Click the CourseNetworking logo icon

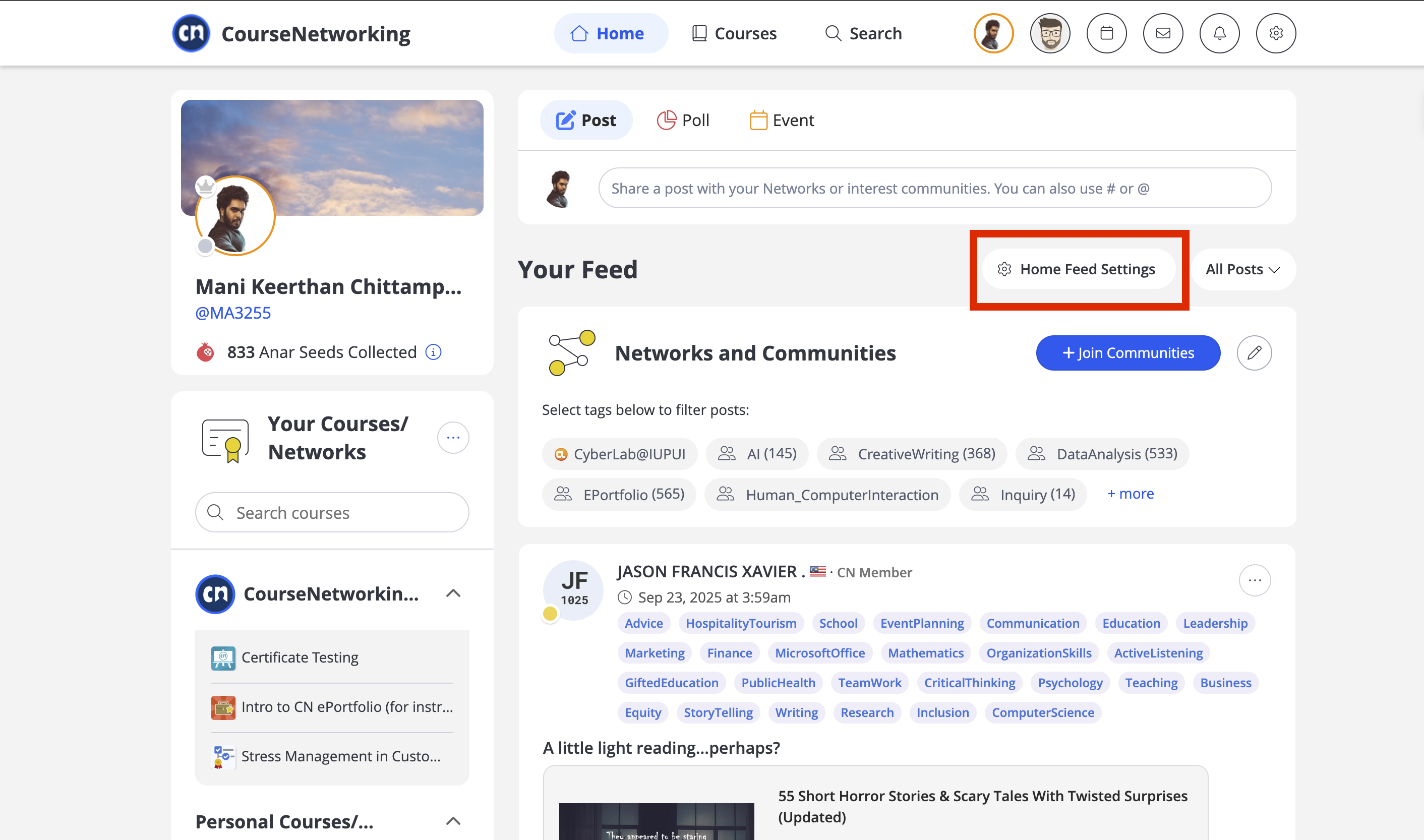click(x=191, y=33)
